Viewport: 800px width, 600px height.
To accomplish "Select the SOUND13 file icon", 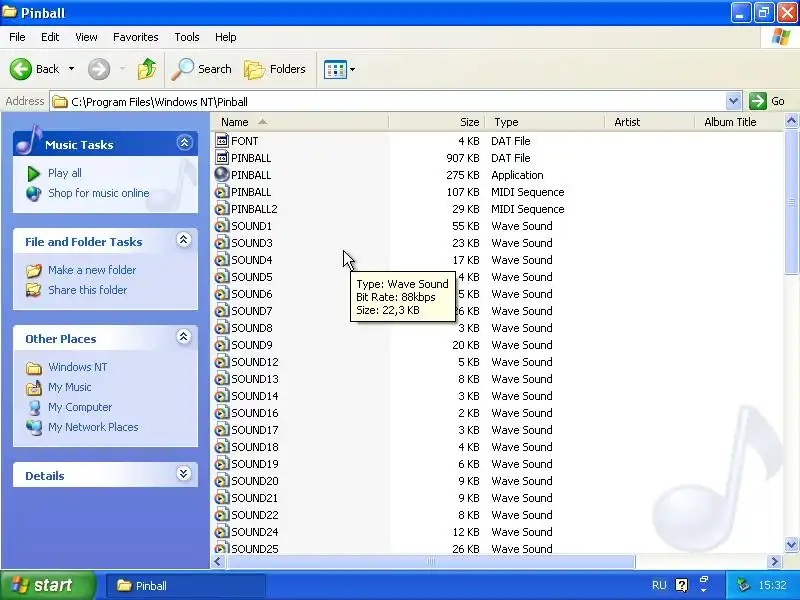I will coord(221,379).
